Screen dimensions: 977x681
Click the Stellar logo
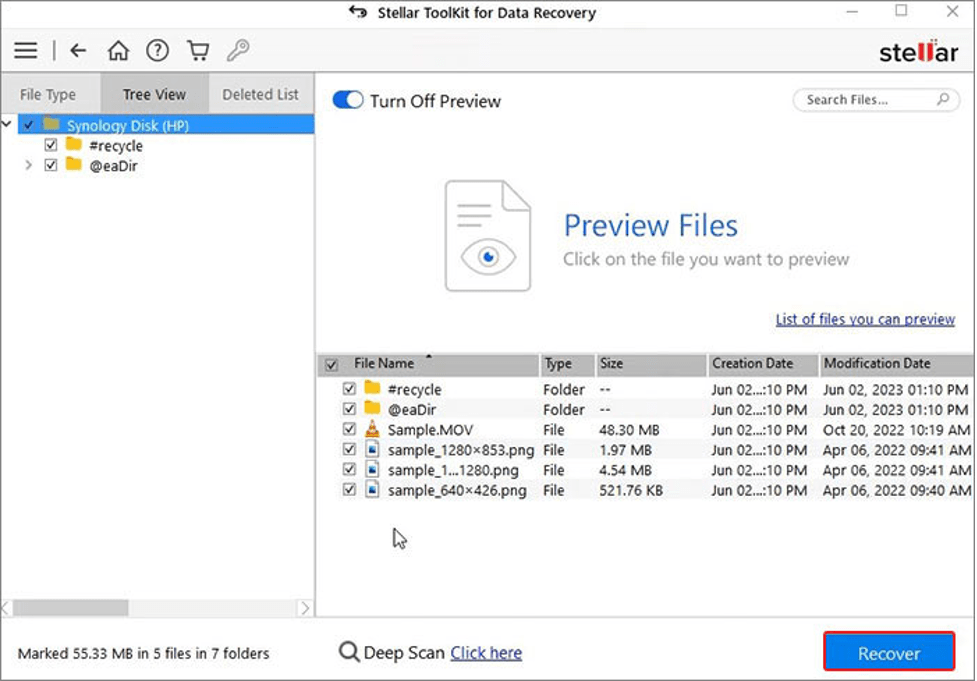coord(917,53)
